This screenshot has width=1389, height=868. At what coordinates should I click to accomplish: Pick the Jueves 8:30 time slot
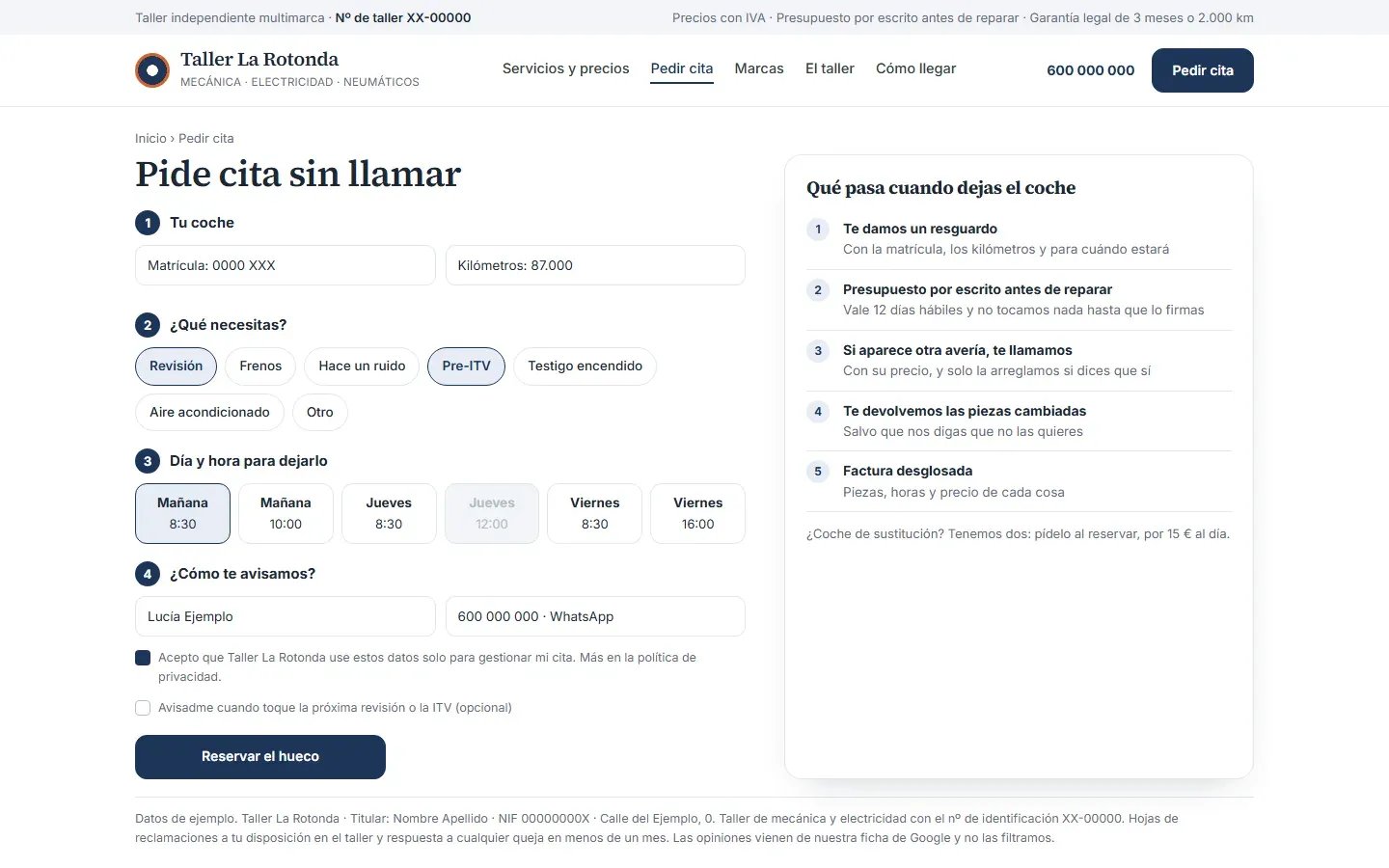point(389,513)
